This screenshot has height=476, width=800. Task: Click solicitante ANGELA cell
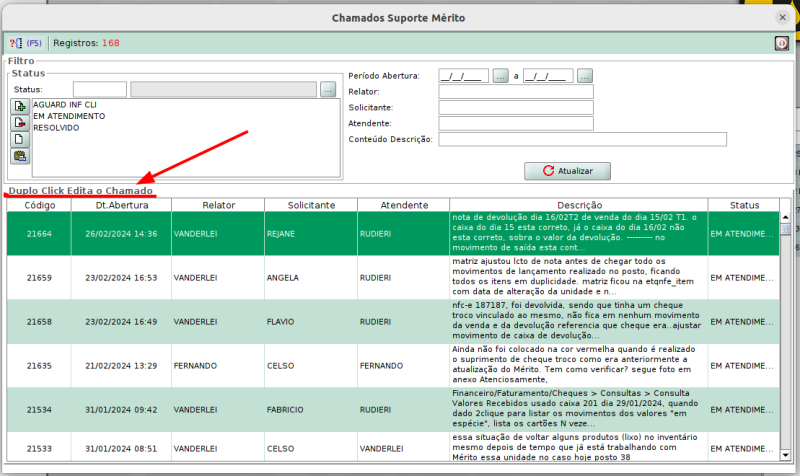click(311, 278)
